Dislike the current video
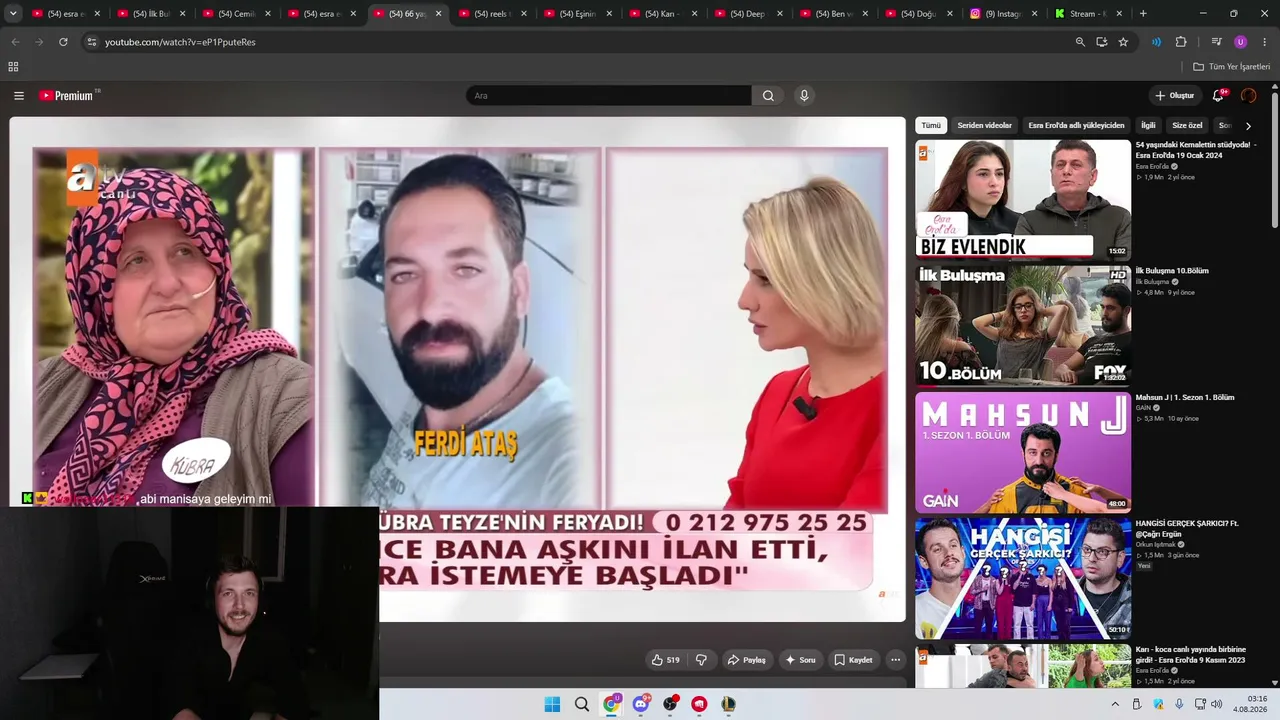1280x720 pixels. (x=701, y=660)
